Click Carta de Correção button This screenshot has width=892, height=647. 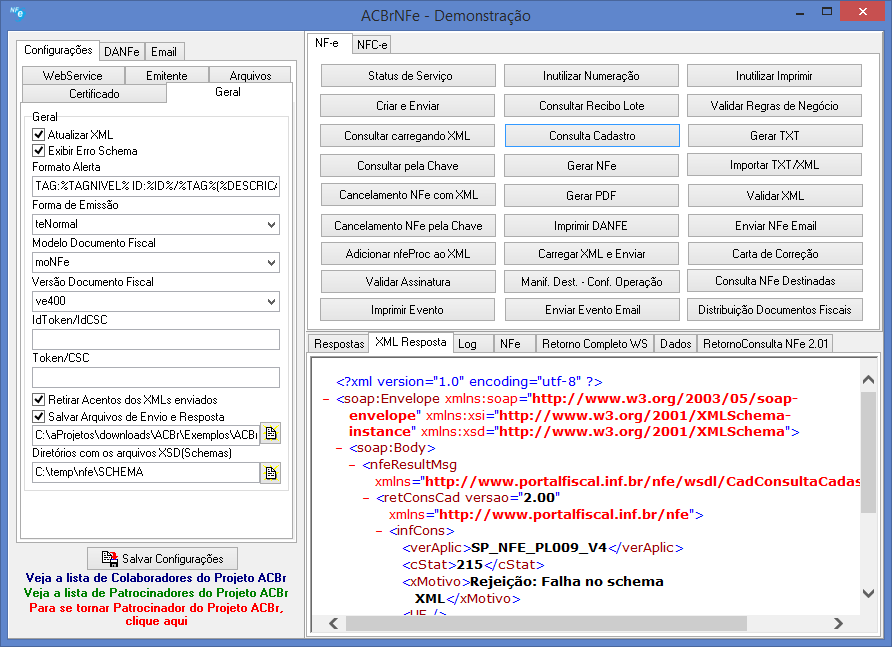pos(775,254)
